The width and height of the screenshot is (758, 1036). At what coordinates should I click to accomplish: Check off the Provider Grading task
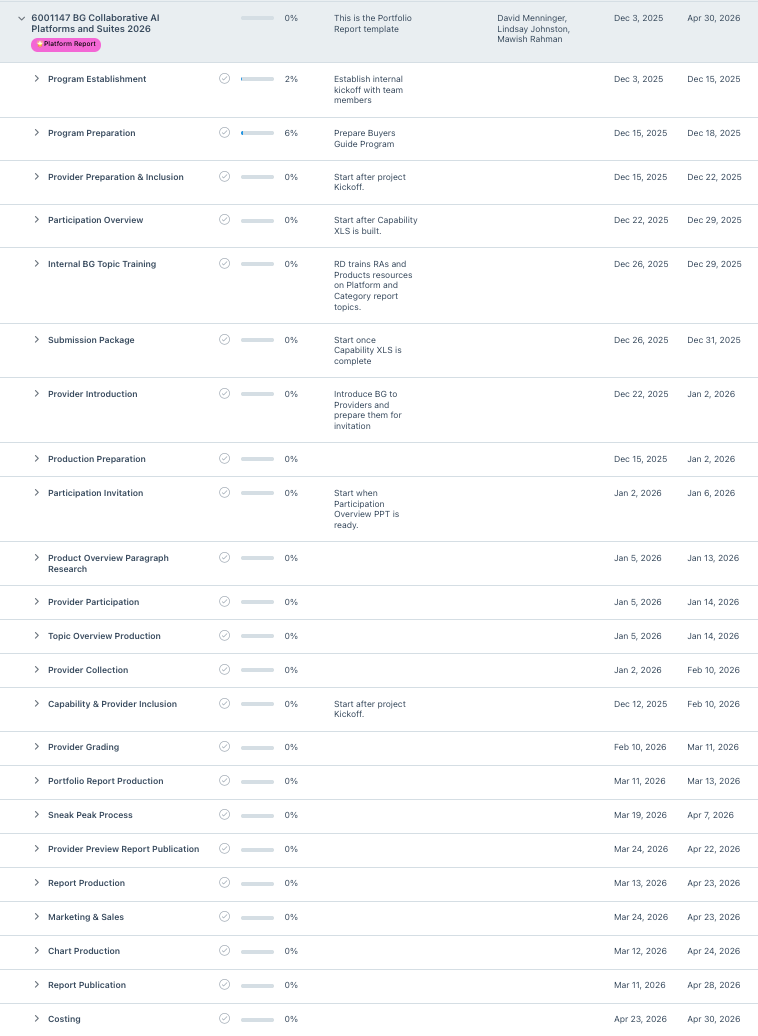click(x=224, y=747)
